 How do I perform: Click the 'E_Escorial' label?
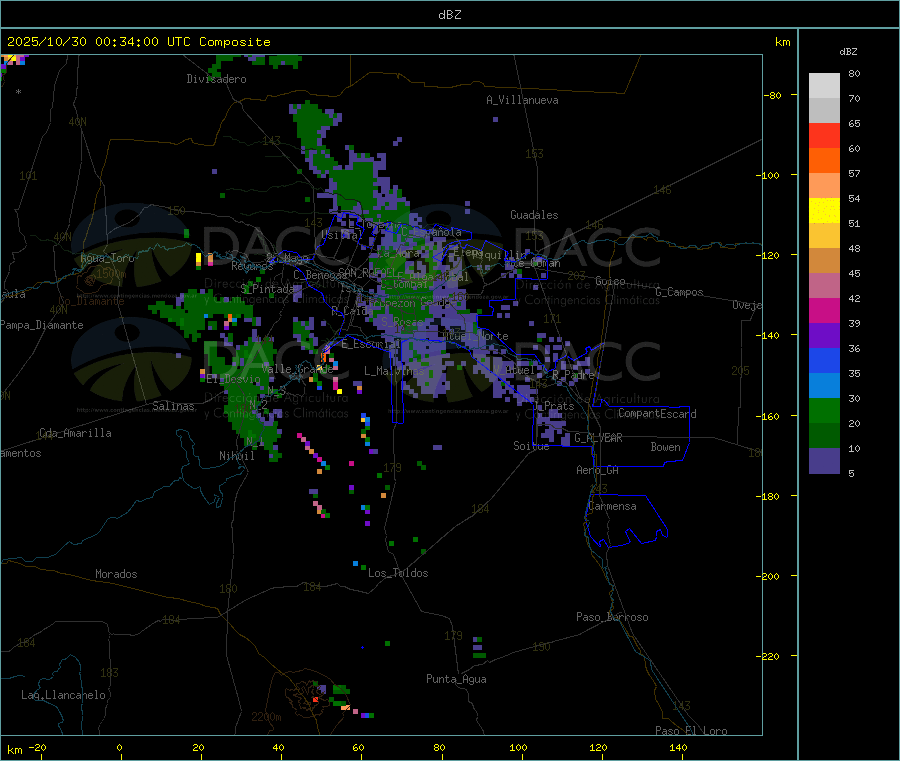point(371,344)
